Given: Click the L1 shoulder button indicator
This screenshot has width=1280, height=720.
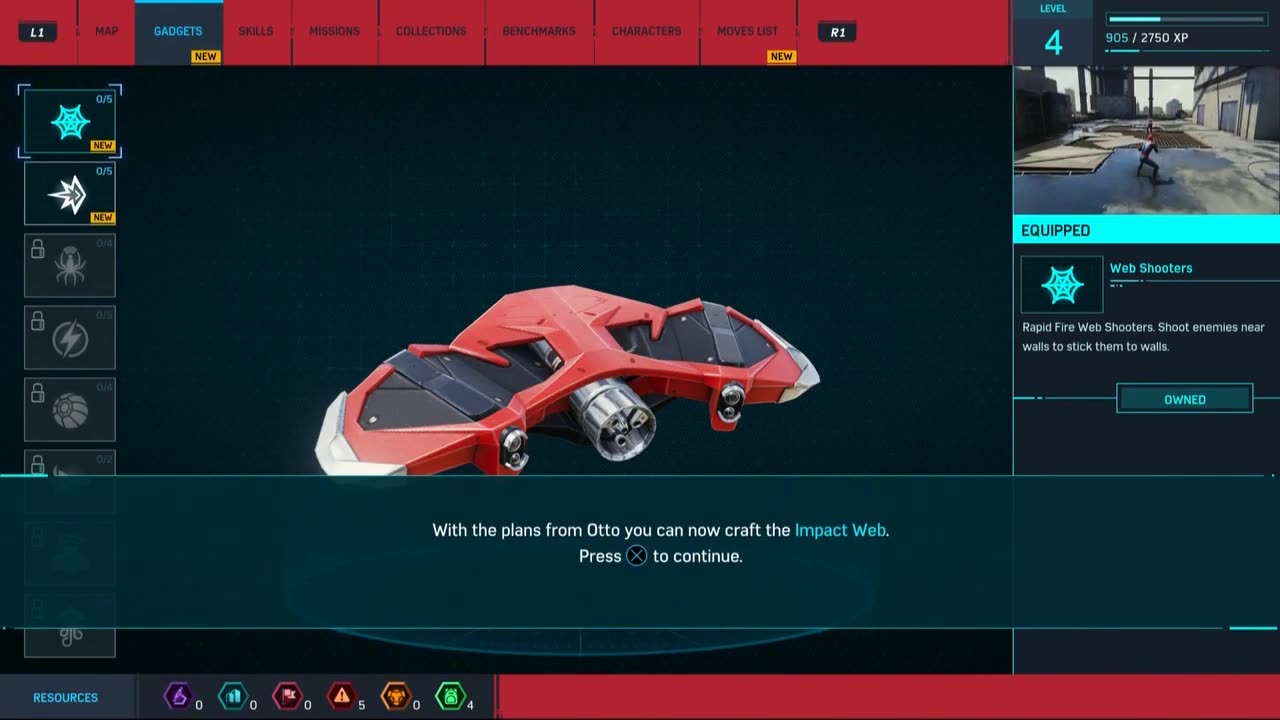Looking at the screenshot, I should (37, 32).
